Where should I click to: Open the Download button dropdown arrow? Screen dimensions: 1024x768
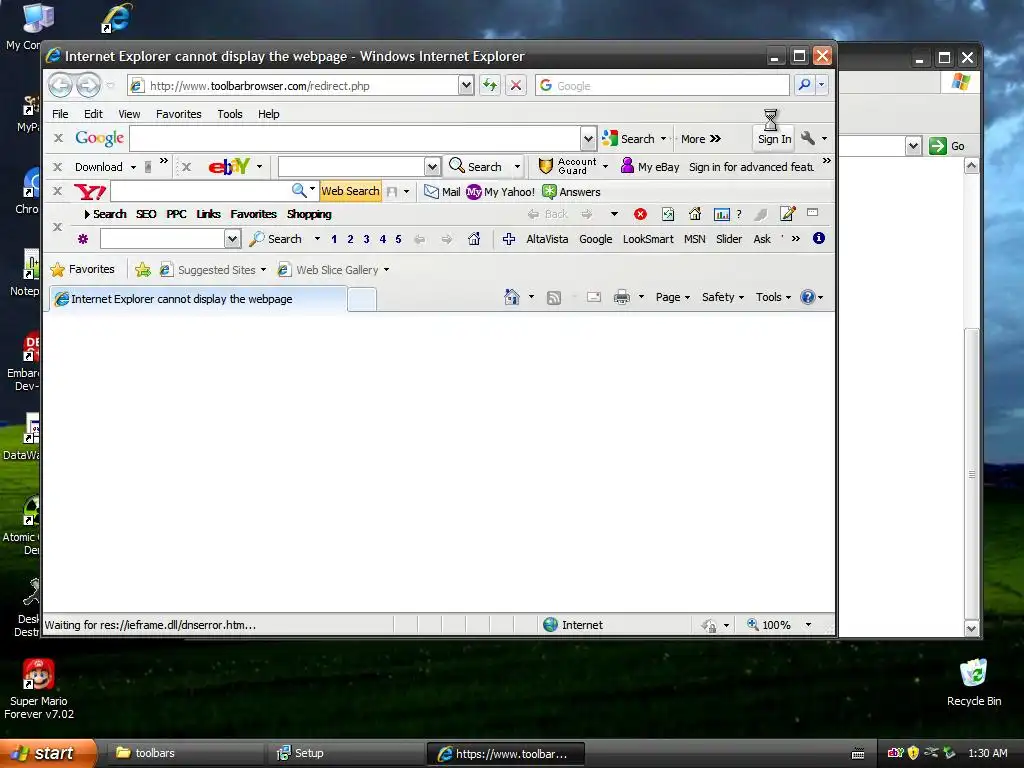tap(133, 167)
